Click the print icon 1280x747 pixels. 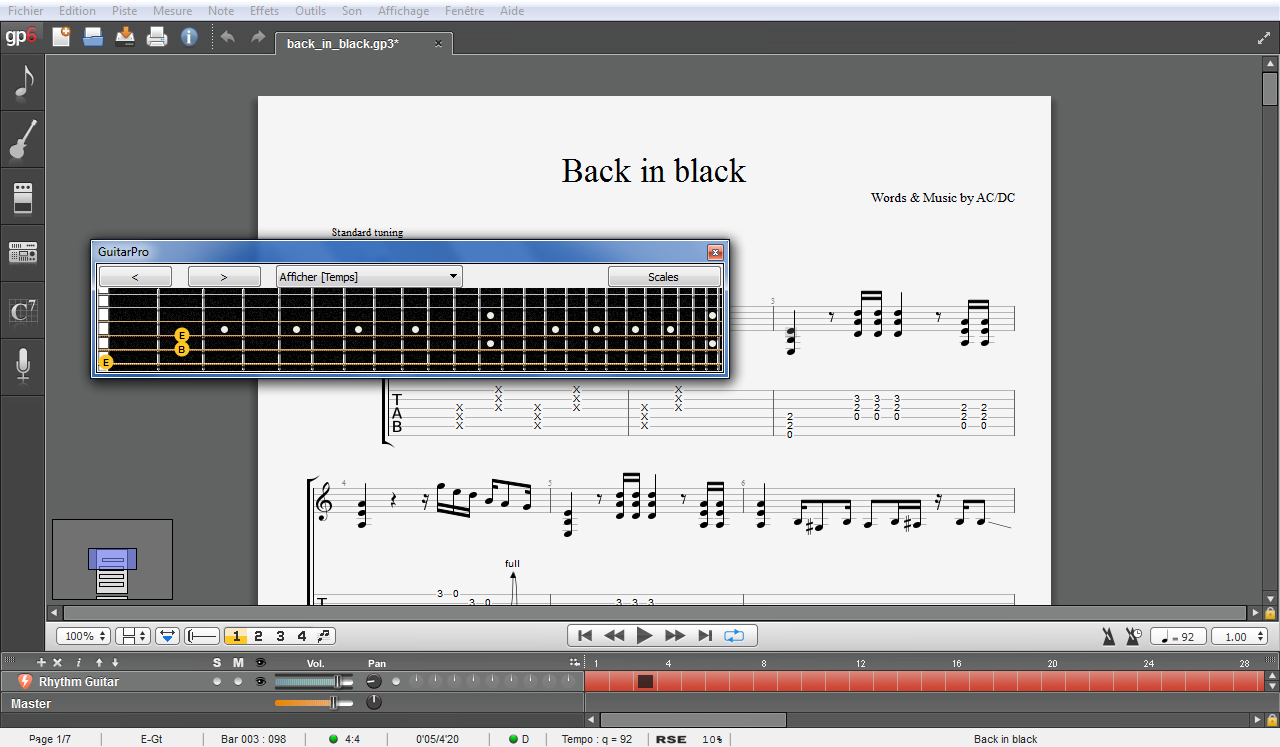[x=157, y=37]
